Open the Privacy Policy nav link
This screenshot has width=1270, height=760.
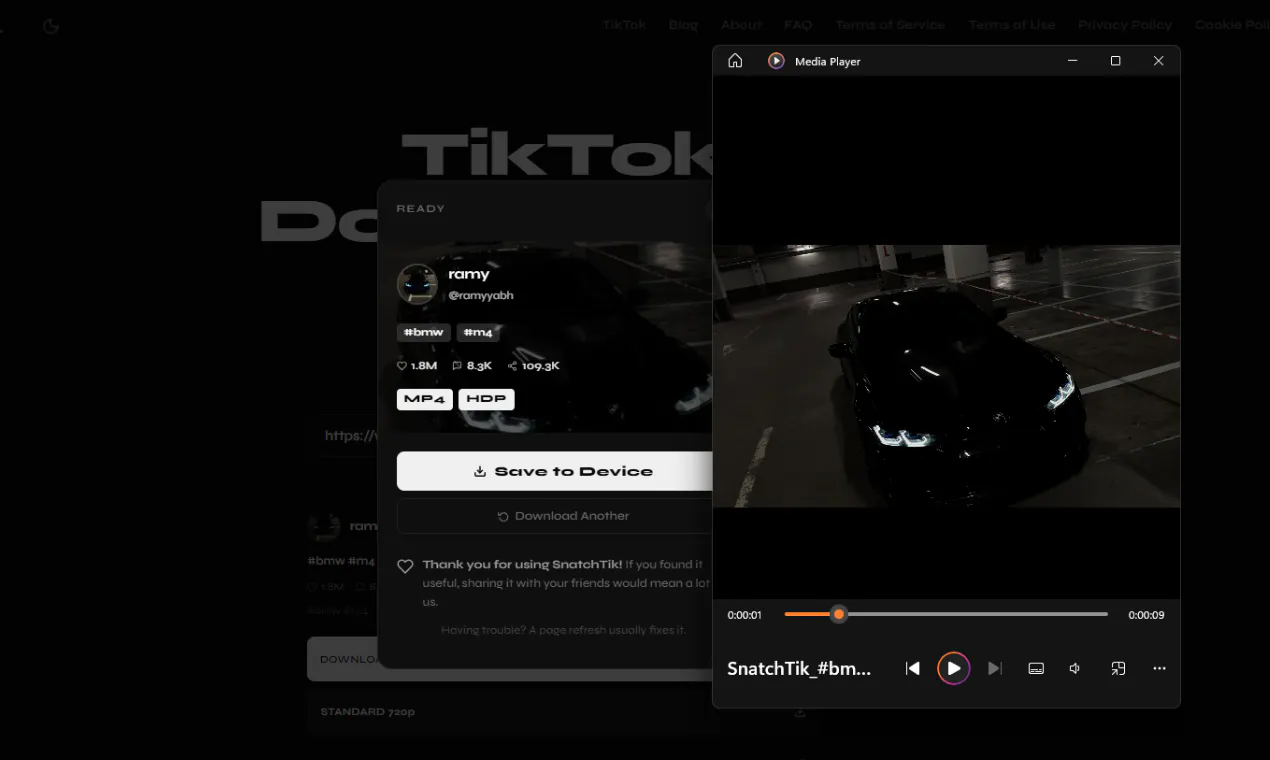click(x=1125, y=25)
